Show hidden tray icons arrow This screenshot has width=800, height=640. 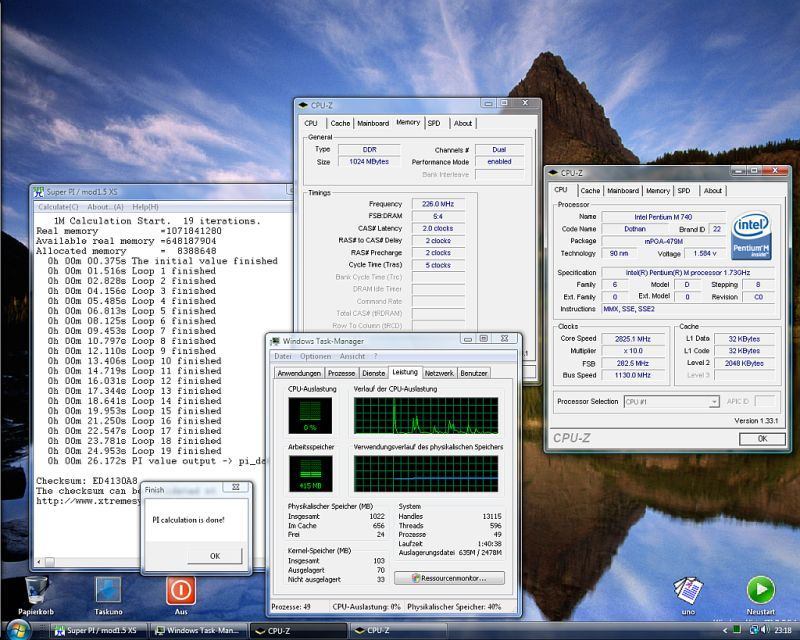point(724,631)
